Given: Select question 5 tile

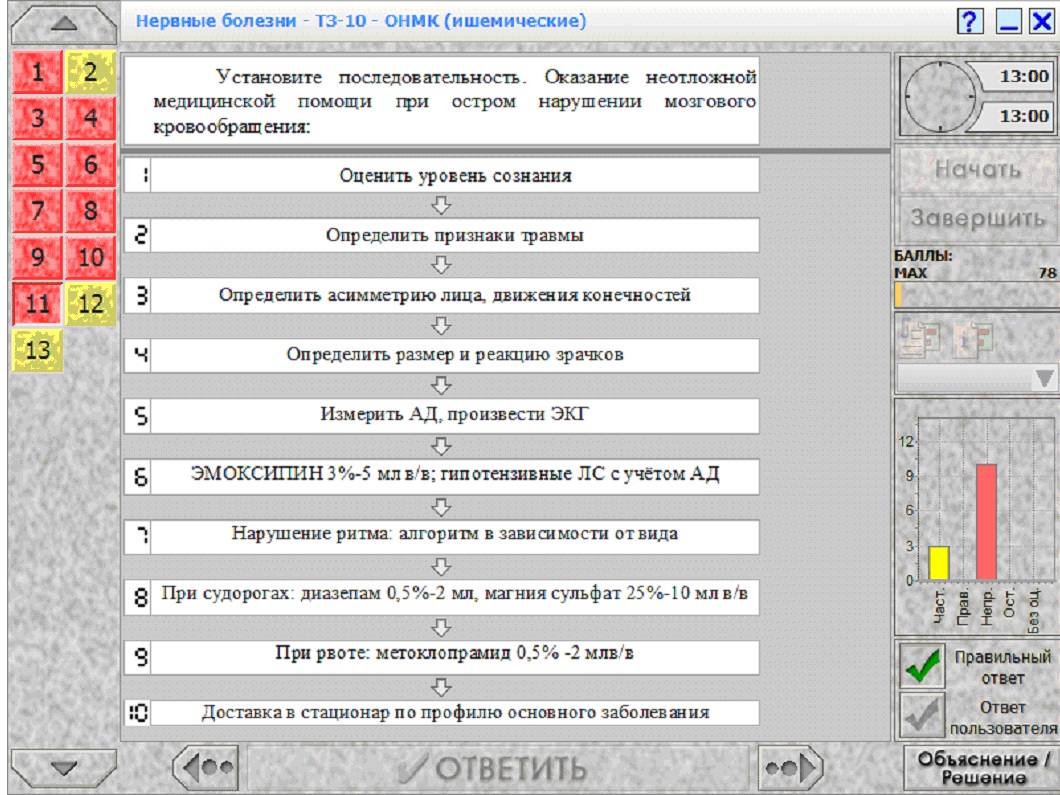Looking at the screenshot, I should 38,164.
